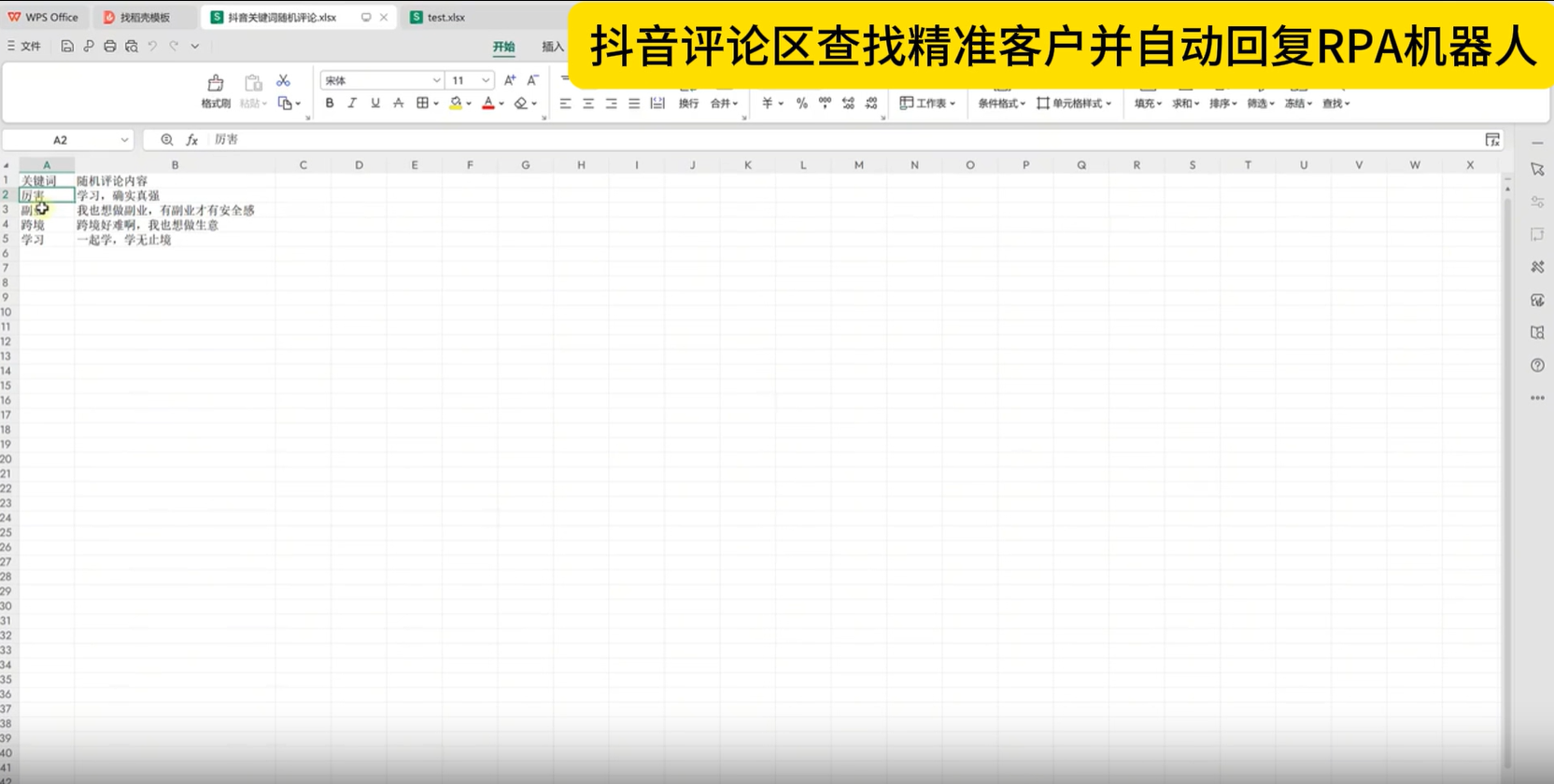Open the Fill (填充) dropdown

1148,104
